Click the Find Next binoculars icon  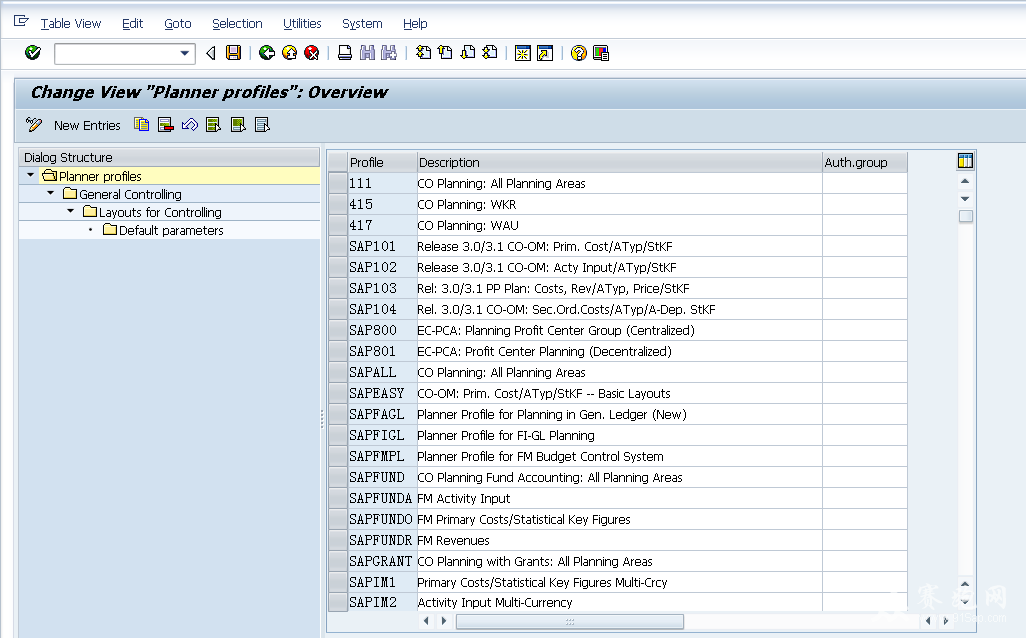389,53
